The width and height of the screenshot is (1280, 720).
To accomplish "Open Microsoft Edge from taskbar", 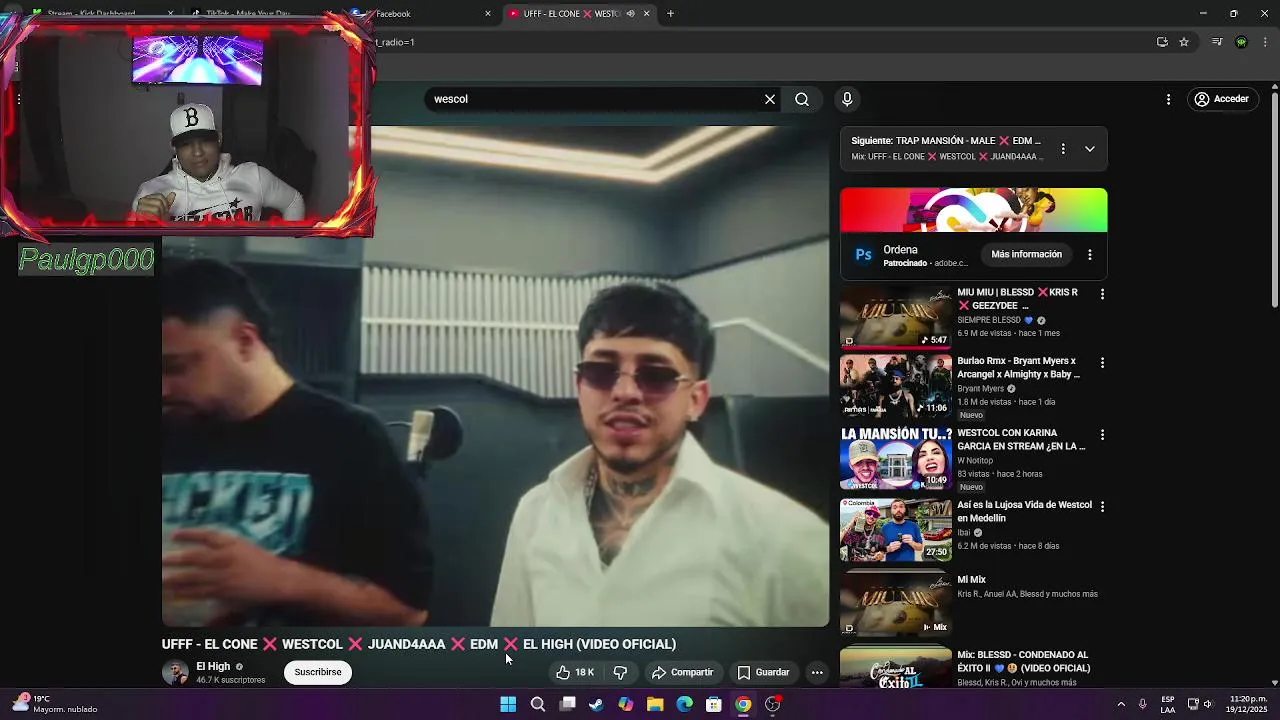I will [x=684, y=705].
